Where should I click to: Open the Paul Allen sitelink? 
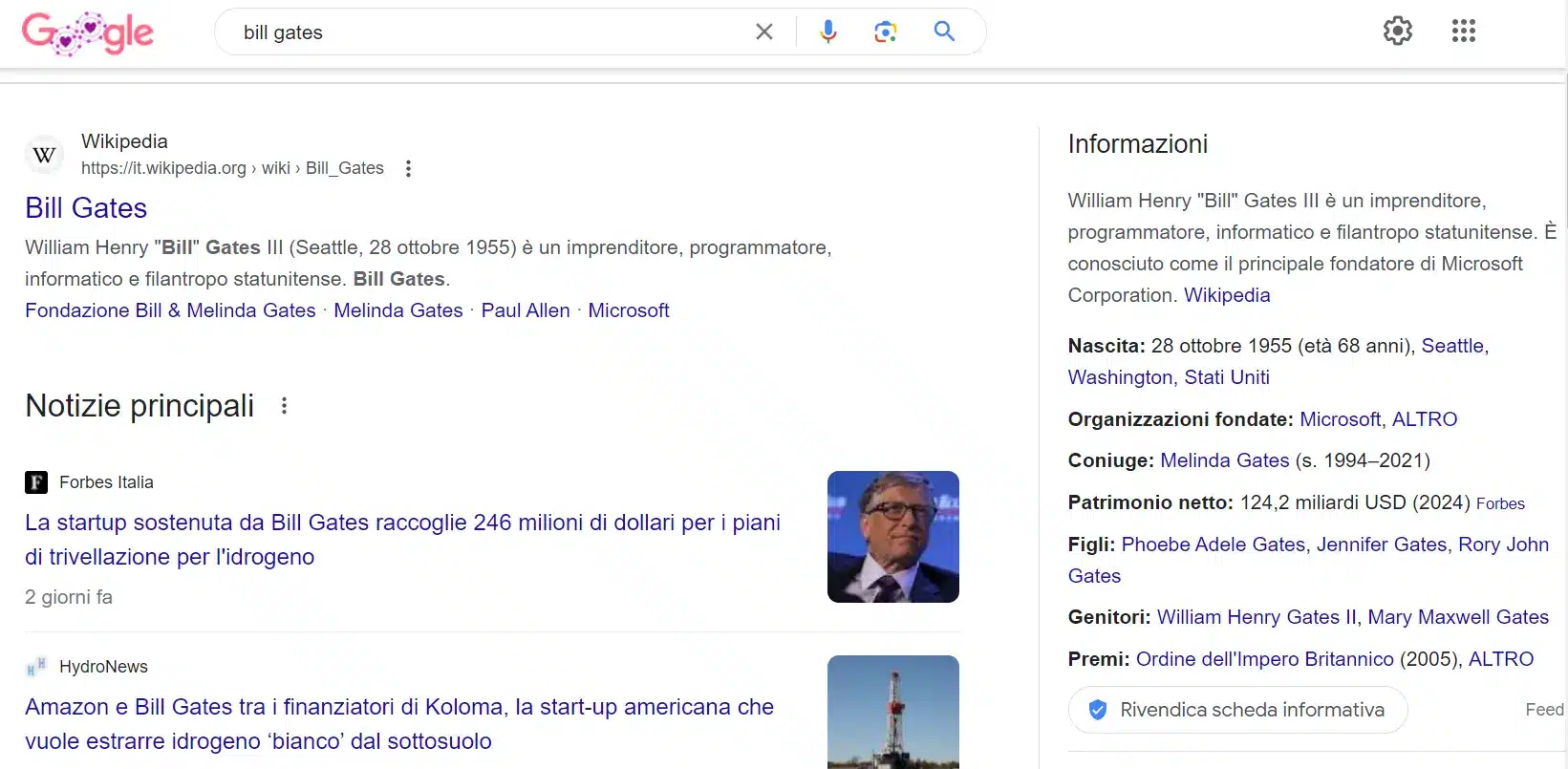(526, 310)
